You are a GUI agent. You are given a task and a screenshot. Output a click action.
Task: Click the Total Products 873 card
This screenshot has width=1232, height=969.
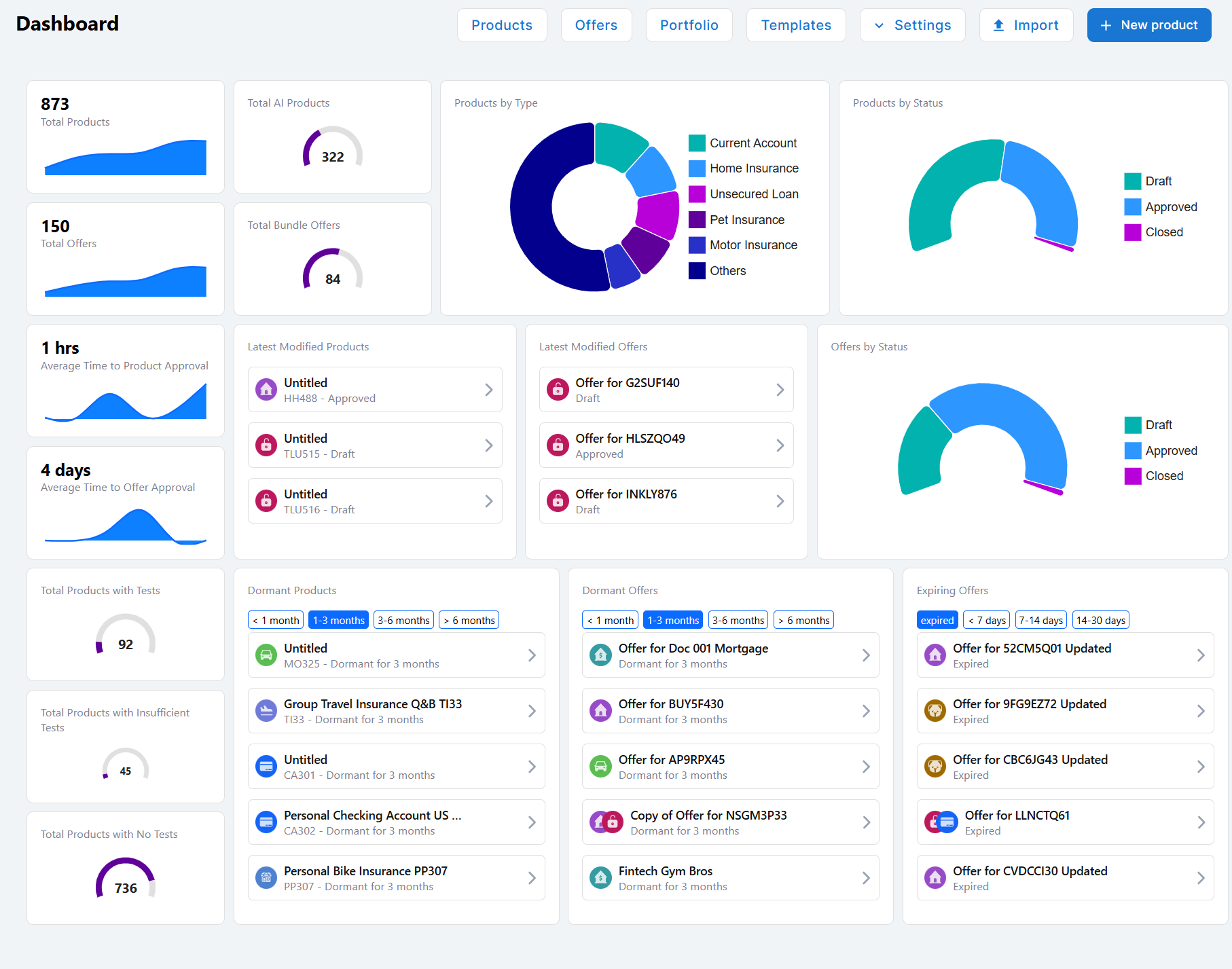(126, 136)
